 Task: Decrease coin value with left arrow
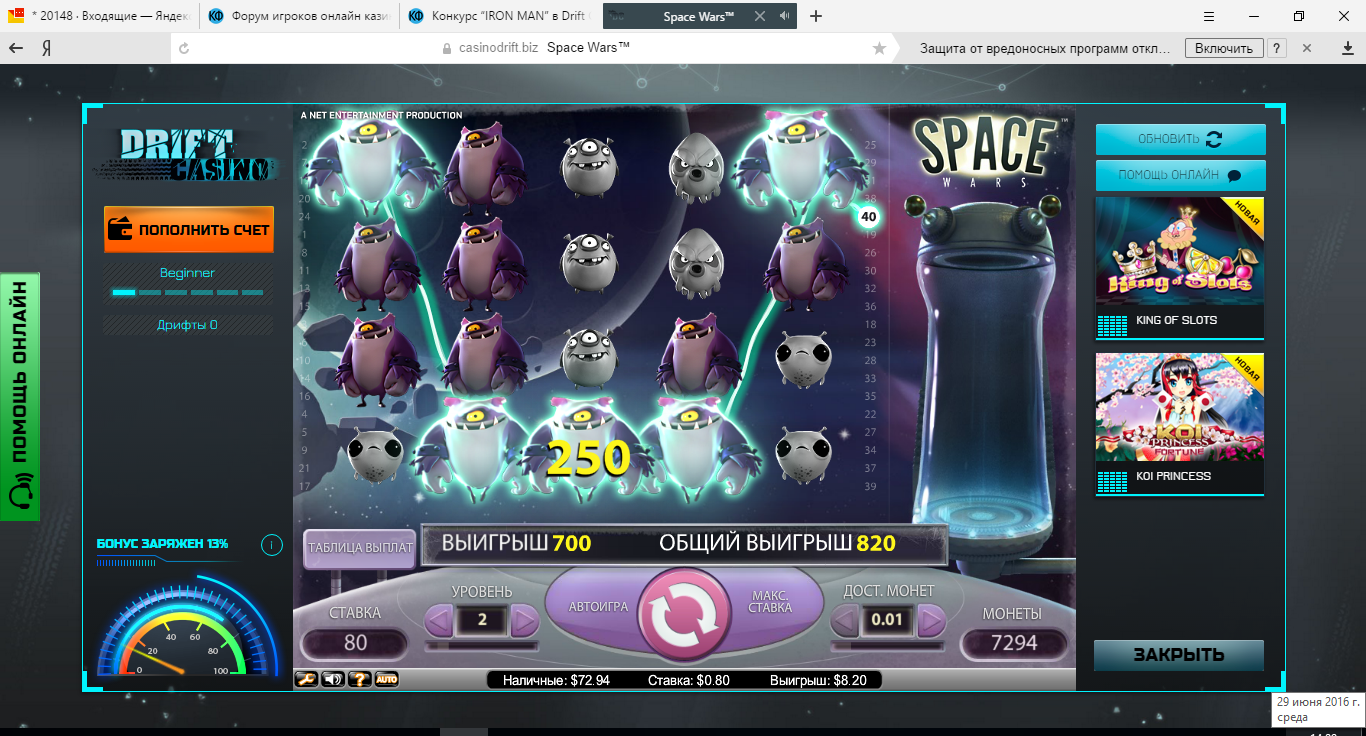pyautogui.click(x=845, y=621)
